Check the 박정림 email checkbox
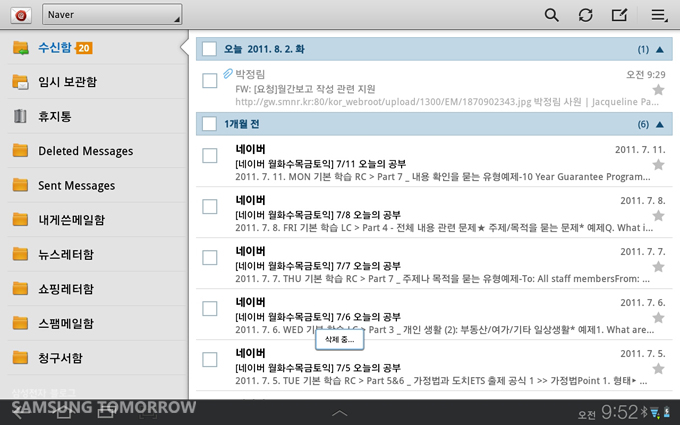680x425 pixels. coord(209,81)
